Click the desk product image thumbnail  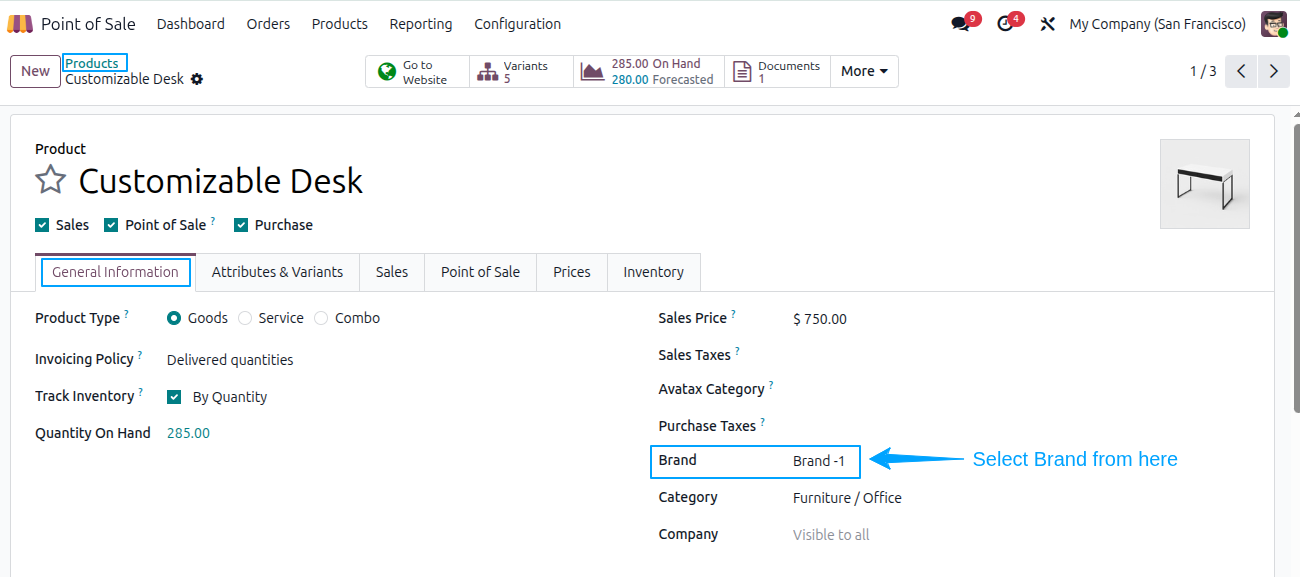coord(1205,184)
